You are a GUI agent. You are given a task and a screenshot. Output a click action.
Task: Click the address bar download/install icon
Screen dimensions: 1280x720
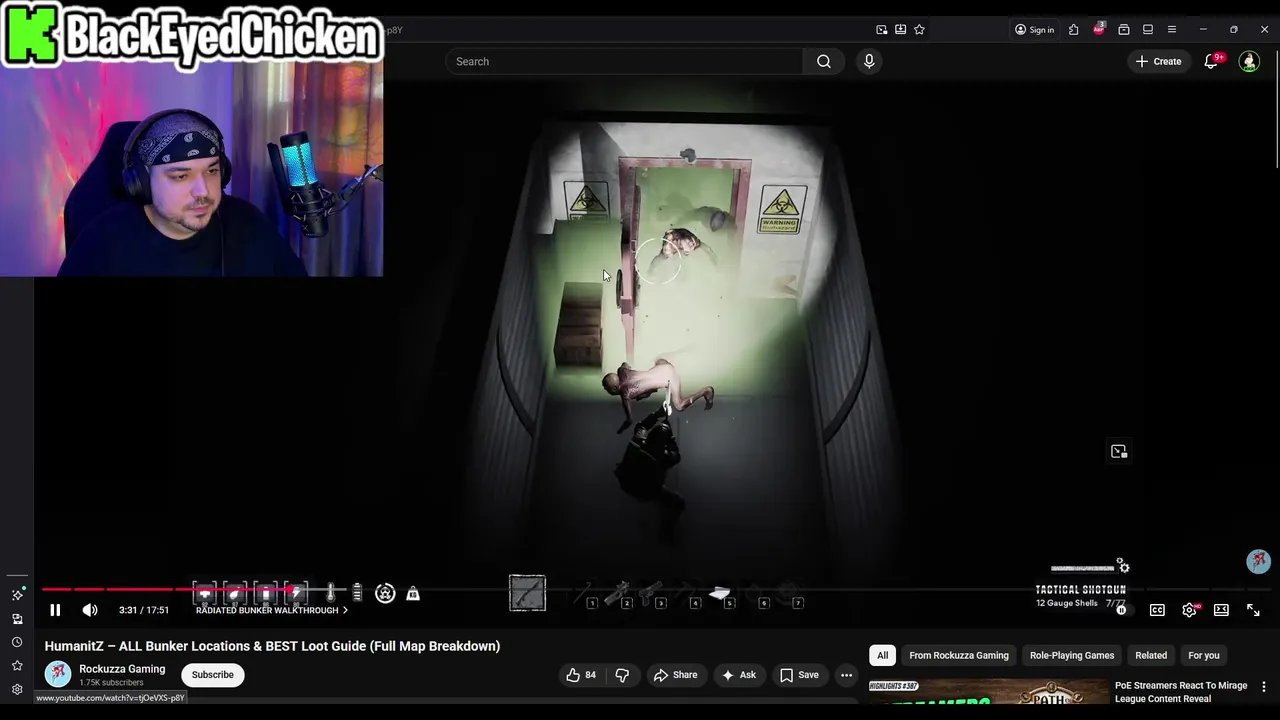pyautogui.click(x=900, y=30)
